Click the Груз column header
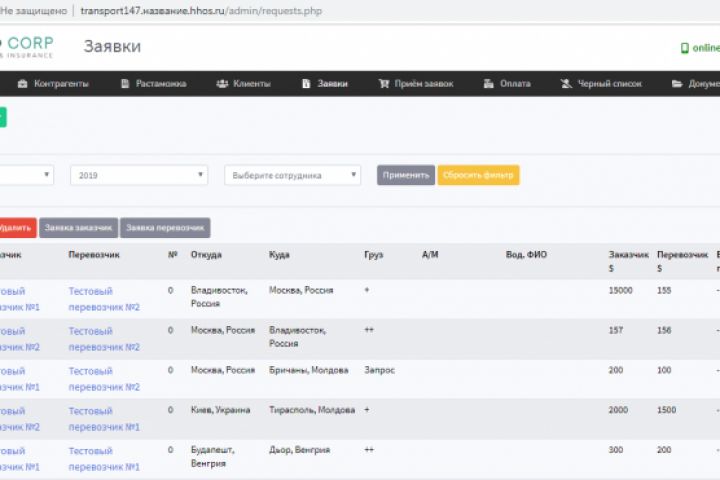Screen dimensions: 720x480 [x=373, y=254]
